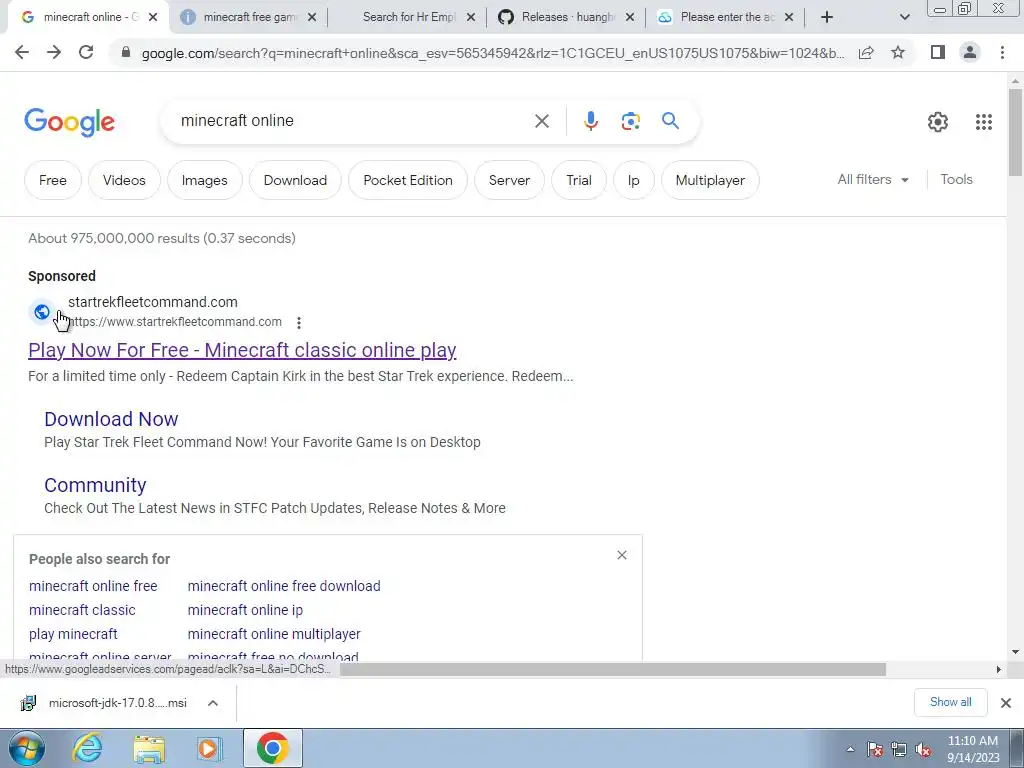Click the browser forward arrow

pos(54,52)
